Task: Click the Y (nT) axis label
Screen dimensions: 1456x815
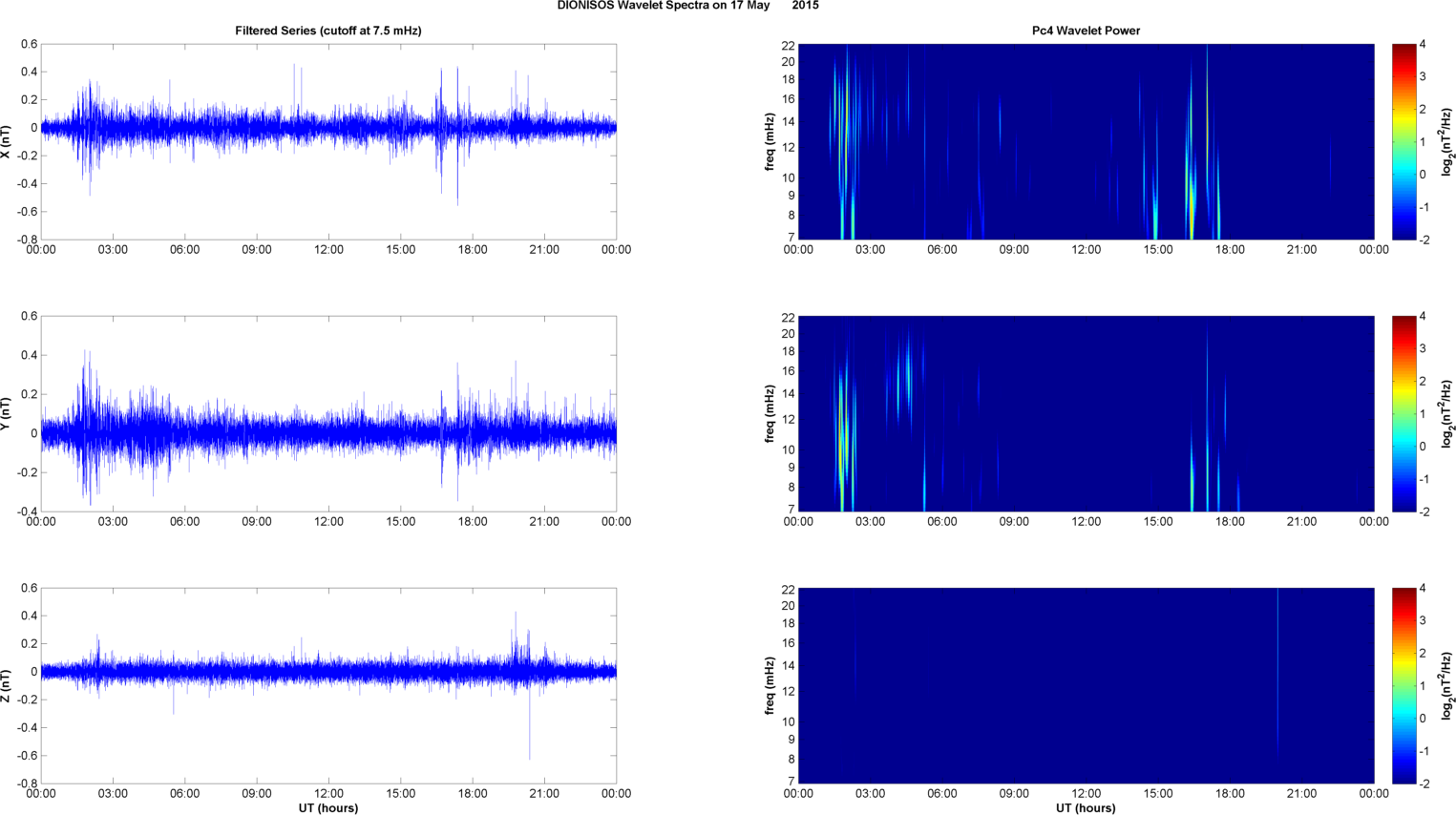Action: 8,413
